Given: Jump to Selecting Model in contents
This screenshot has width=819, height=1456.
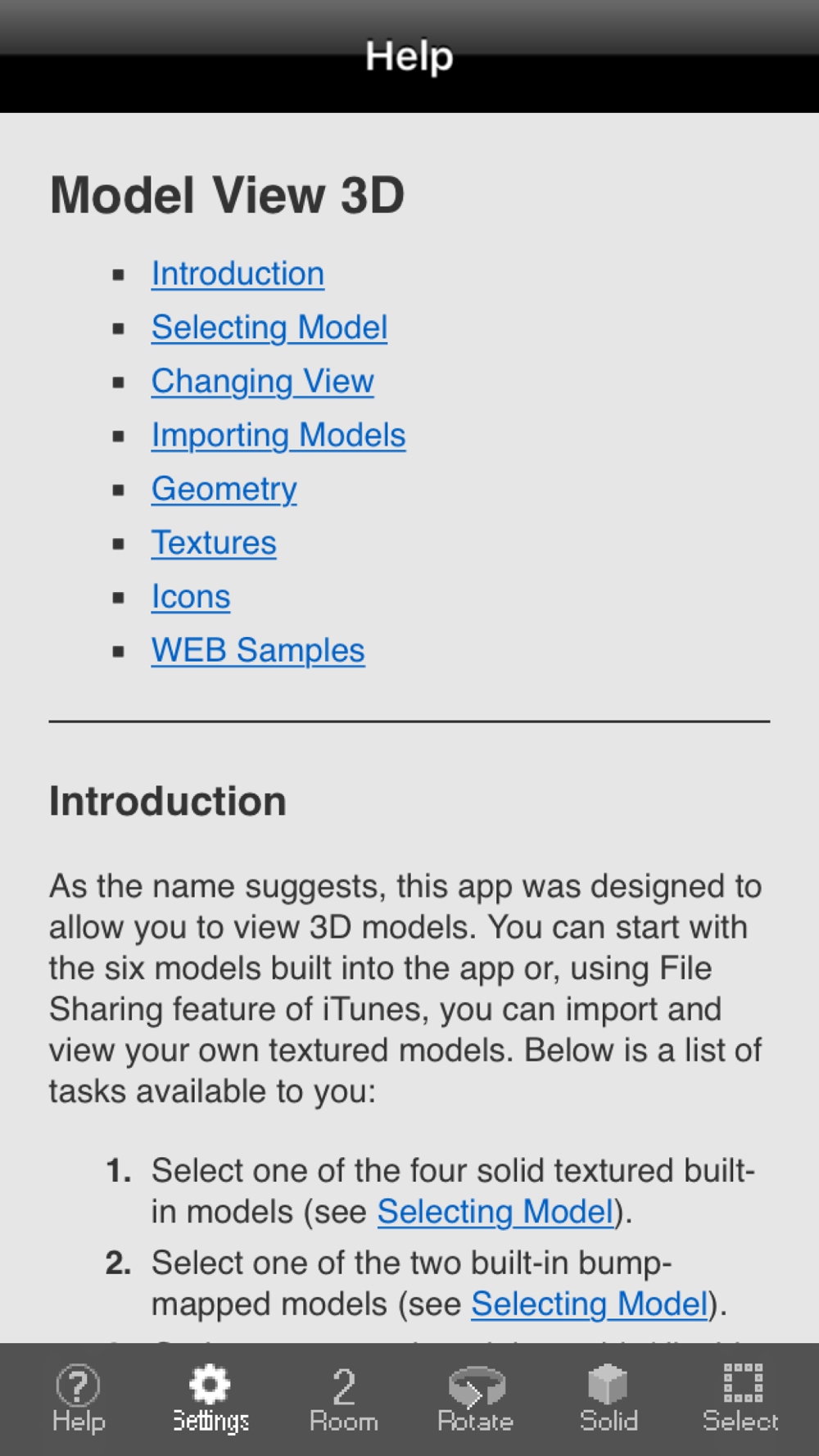Looking at the screenshot, I should (x=269, y=328).
